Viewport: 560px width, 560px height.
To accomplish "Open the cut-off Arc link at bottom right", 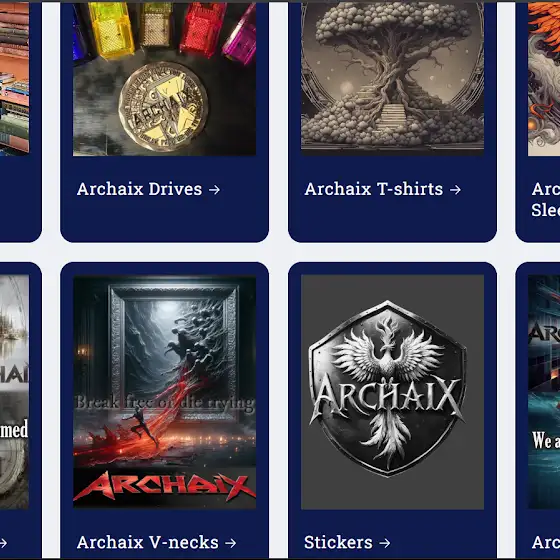I will tap(546, 542).
